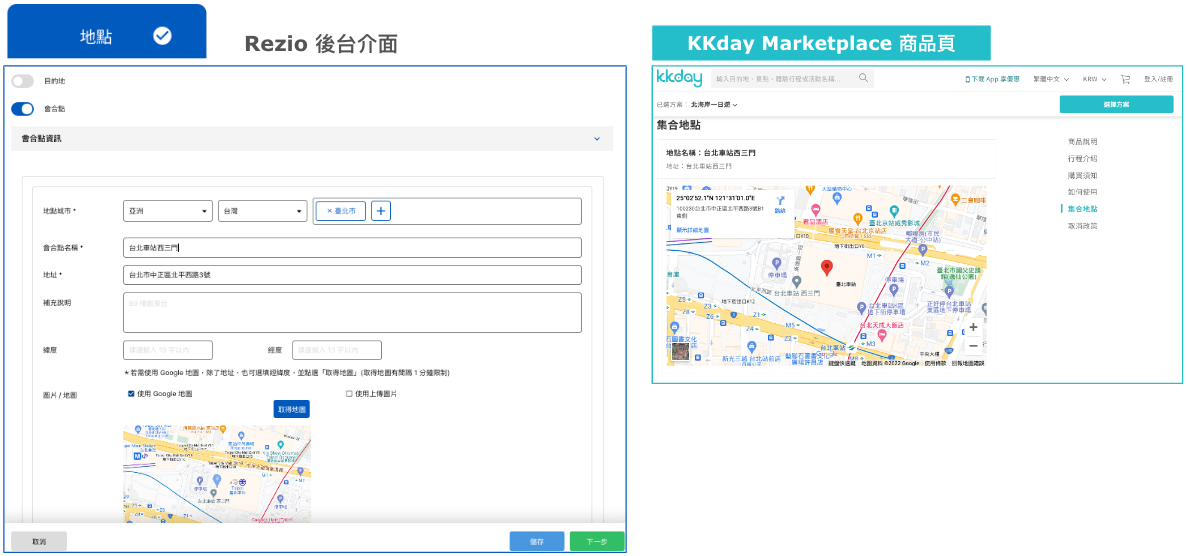Click the plus icon to add city

click(x=381, y=211)
